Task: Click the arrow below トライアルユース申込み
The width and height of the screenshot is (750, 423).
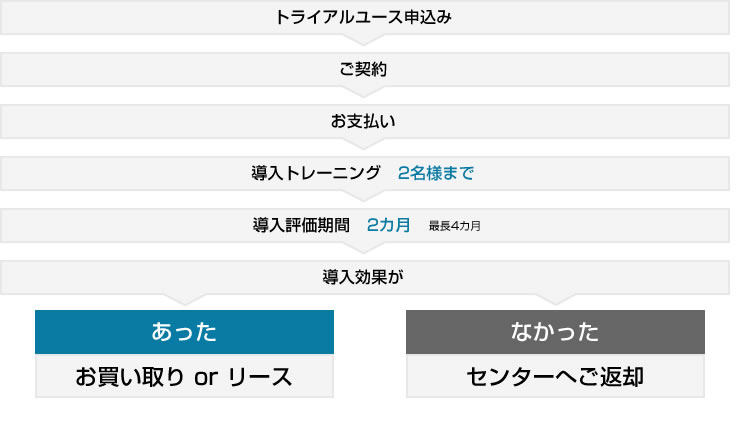Action: pyautogui.click(x=364, y=40)
